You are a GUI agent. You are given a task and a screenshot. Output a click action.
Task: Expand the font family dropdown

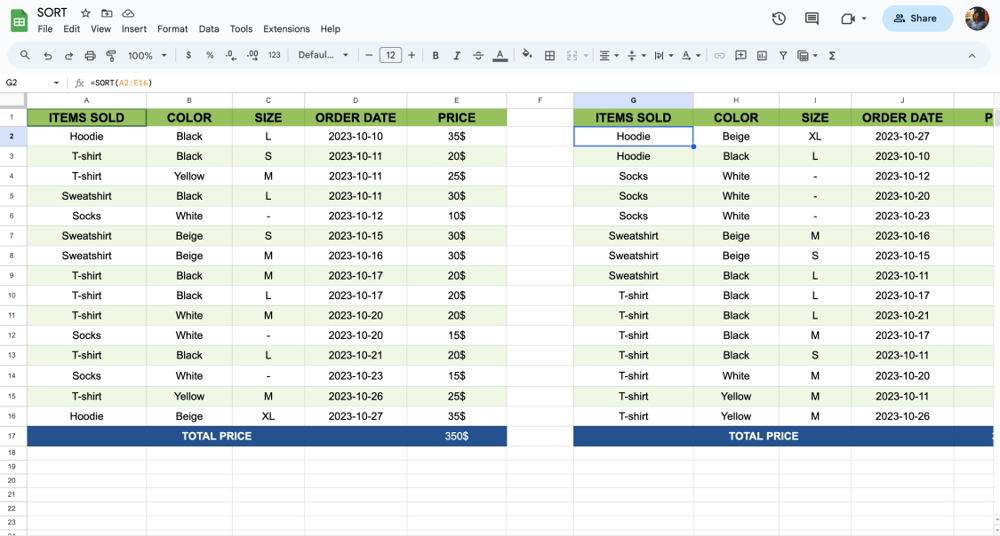tap(323, 56)
